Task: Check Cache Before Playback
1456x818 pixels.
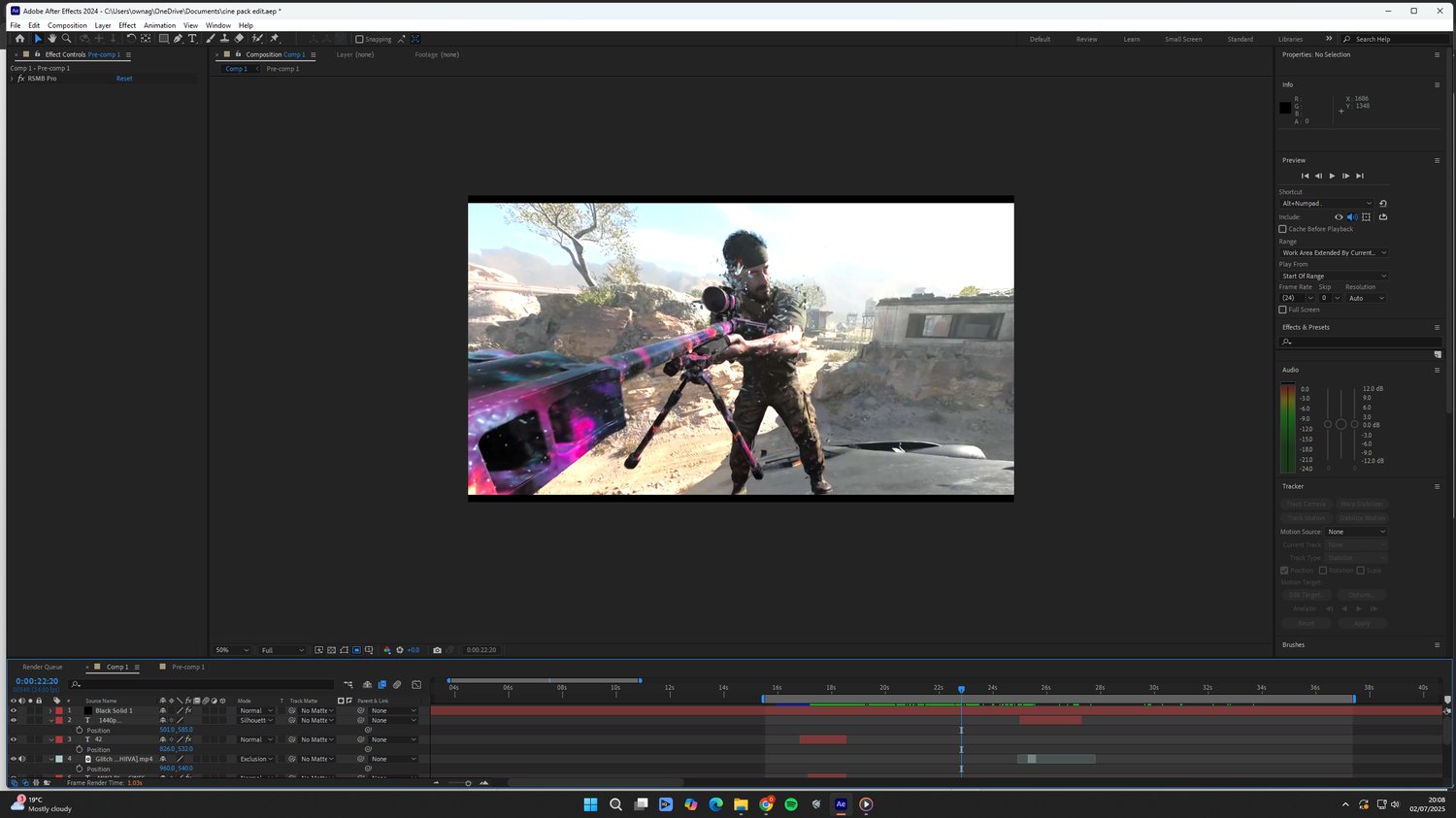Action: pos(1282,229)
